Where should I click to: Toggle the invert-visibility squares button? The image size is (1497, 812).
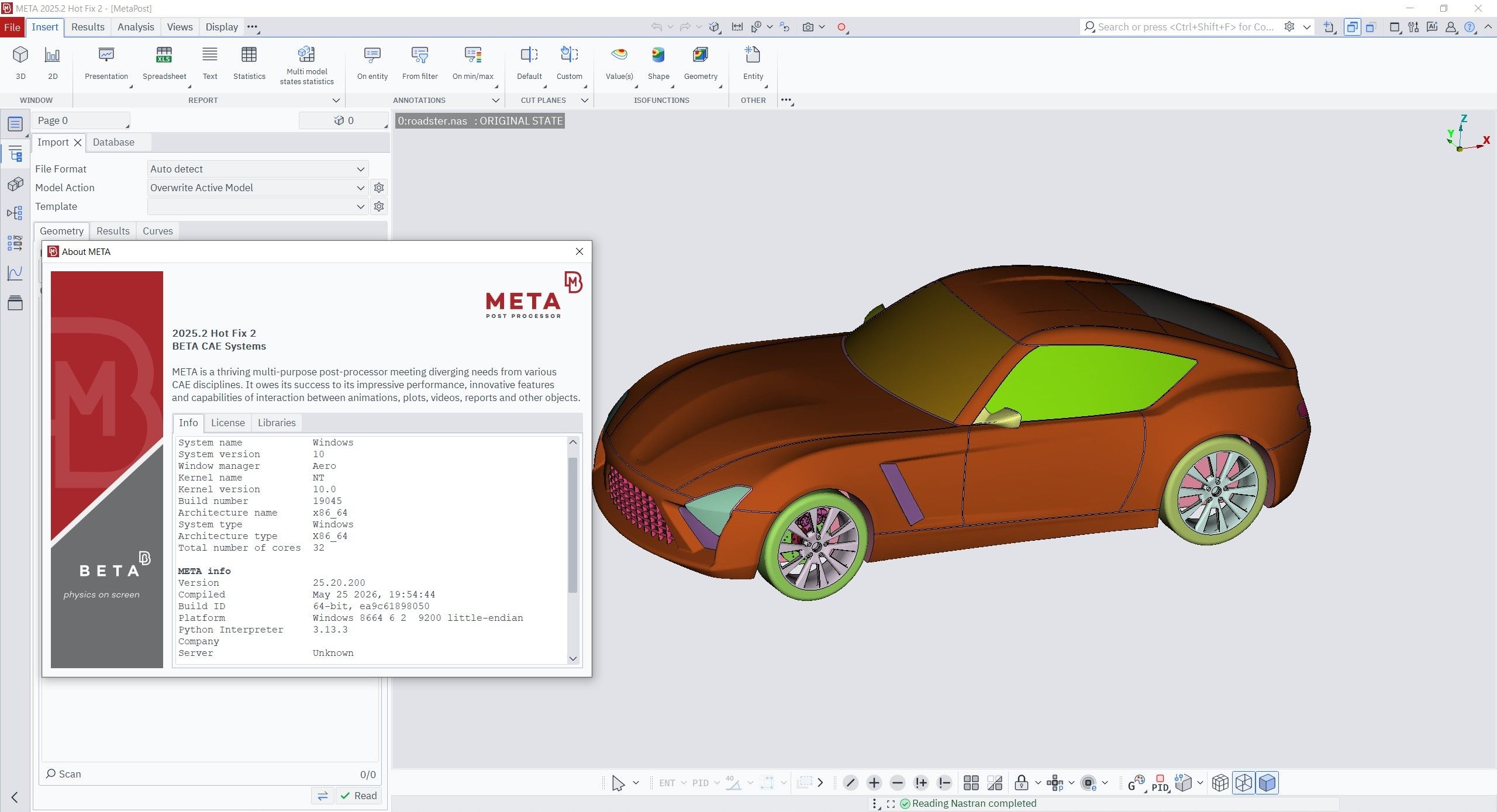995,783
